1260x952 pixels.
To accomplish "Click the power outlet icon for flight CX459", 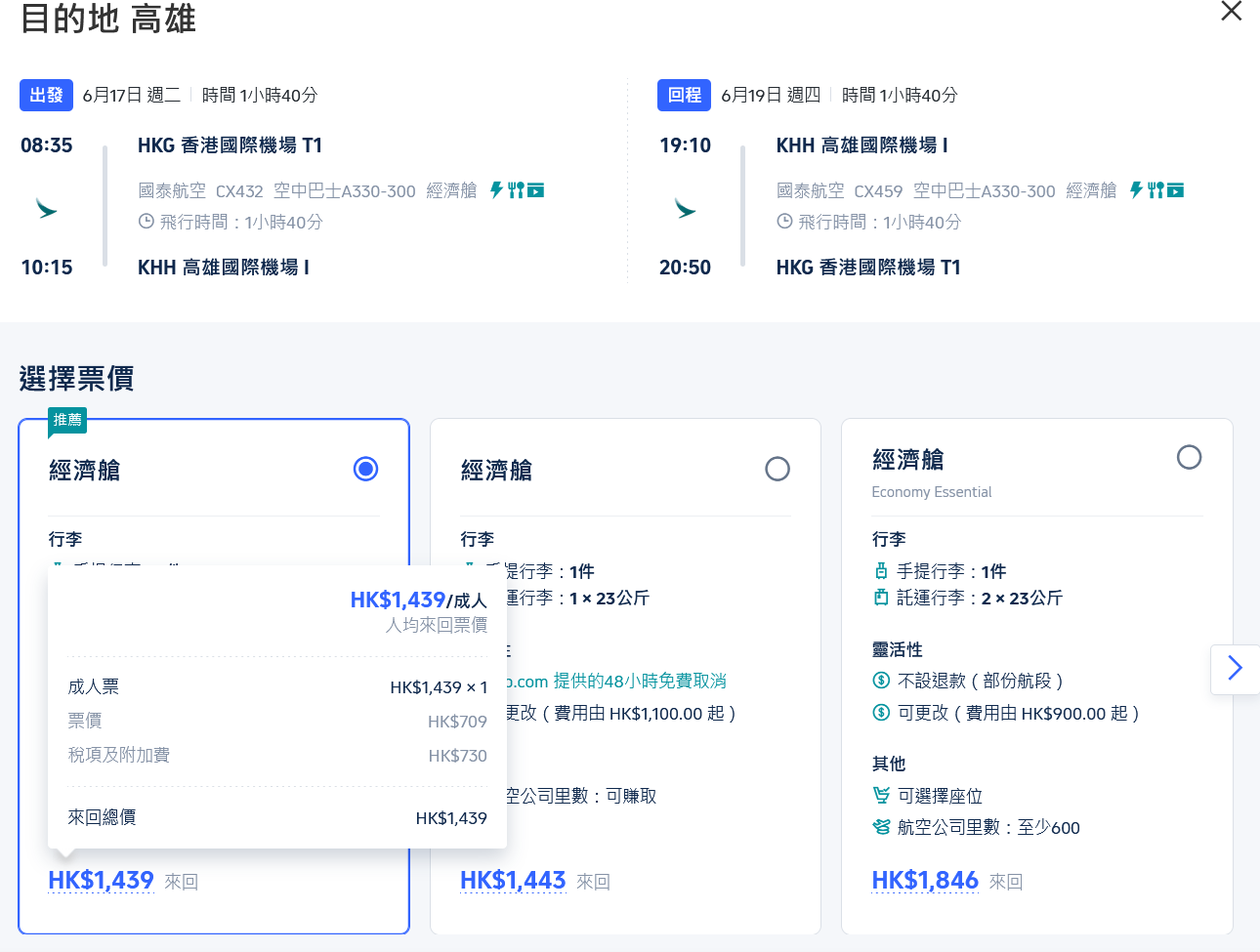I will [x=1136, y=190].
